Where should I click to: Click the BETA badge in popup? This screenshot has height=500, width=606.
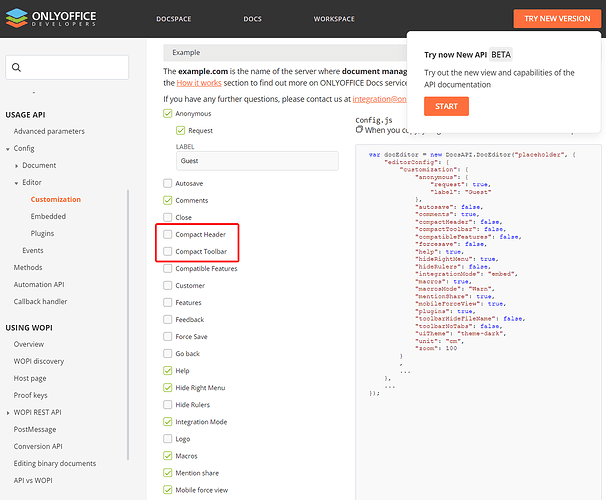coord(501,54)
